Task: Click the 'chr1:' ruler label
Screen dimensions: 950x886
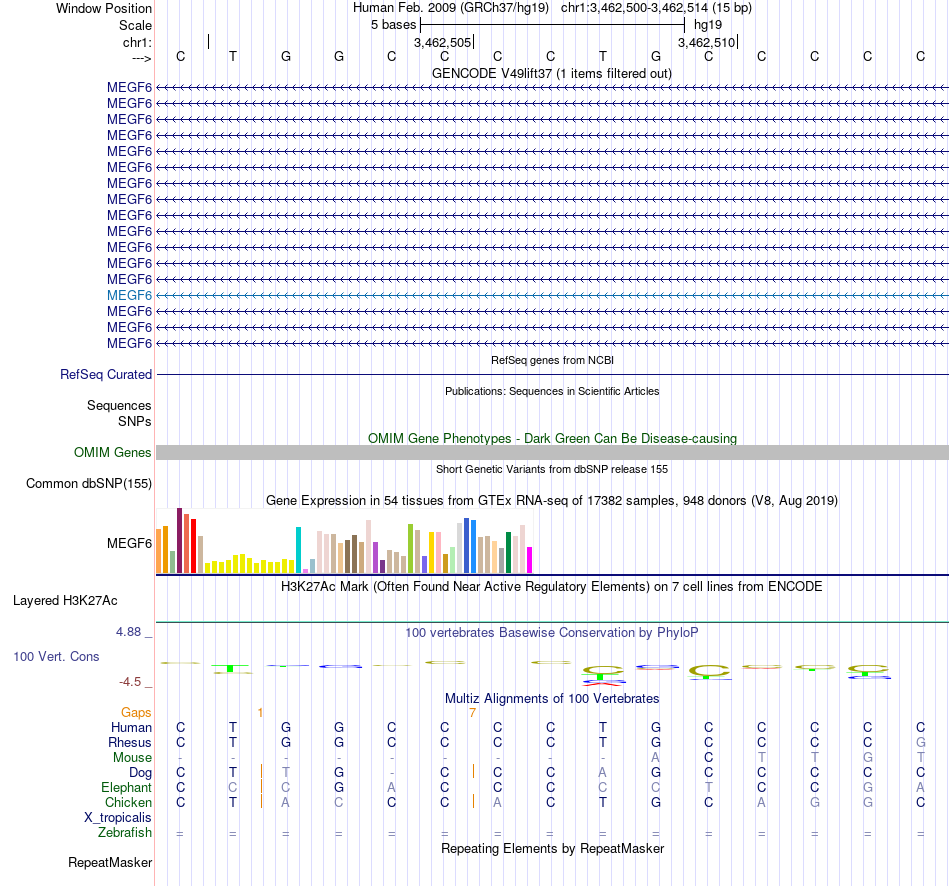Action: pos(137,42)
